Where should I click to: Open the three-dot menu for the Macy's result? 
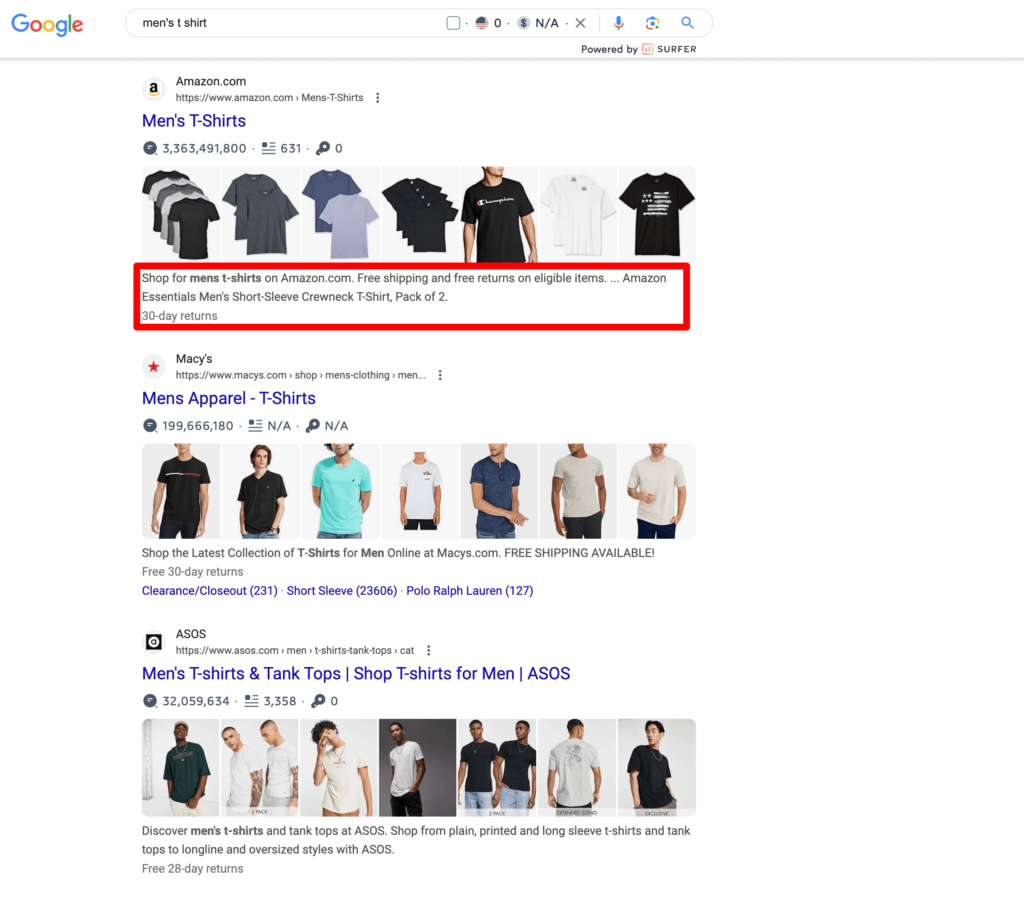click(440, 375)
